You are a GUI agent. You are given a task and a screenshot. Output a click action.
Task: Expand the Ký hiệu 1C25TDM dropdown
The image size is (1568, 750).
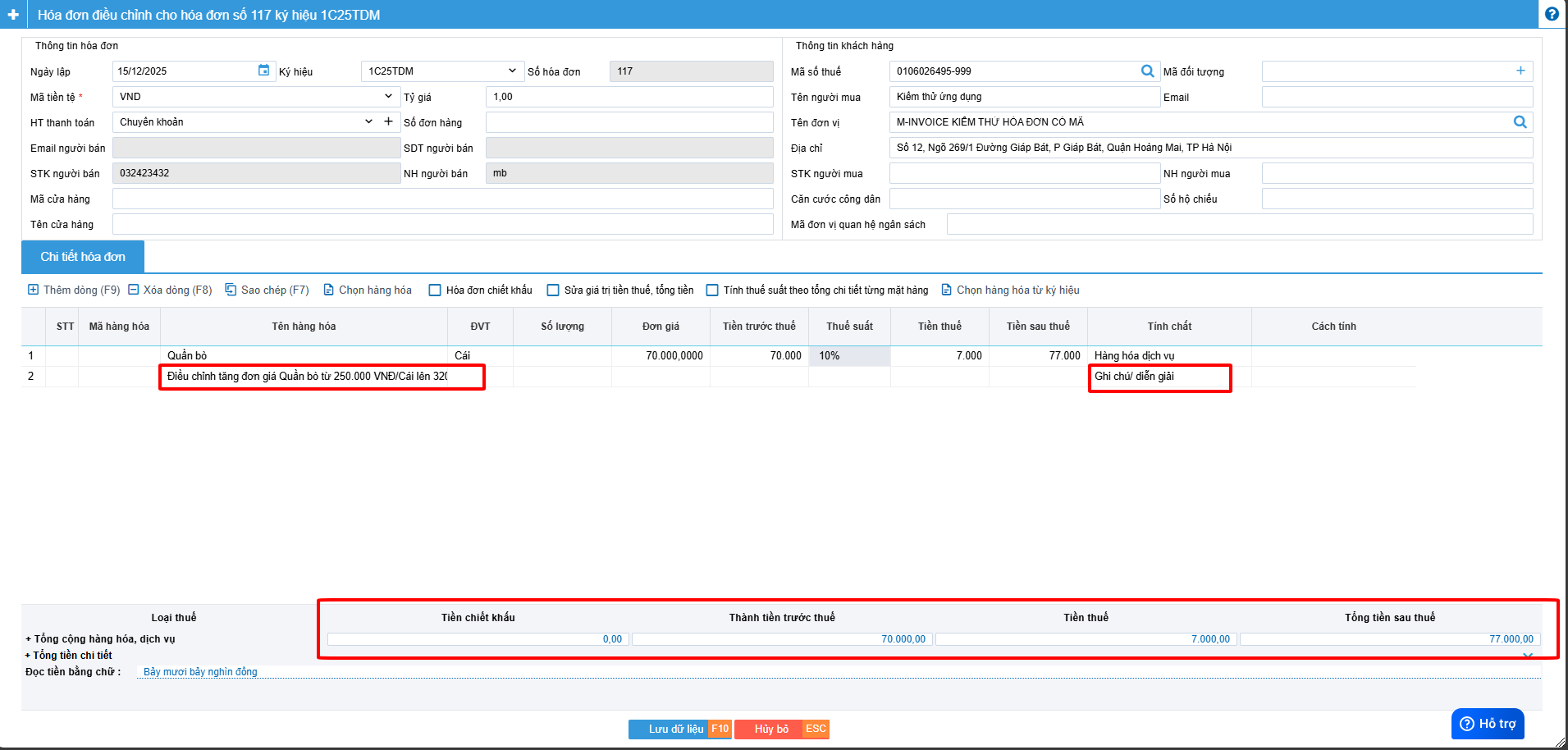[x=511, y=71]
